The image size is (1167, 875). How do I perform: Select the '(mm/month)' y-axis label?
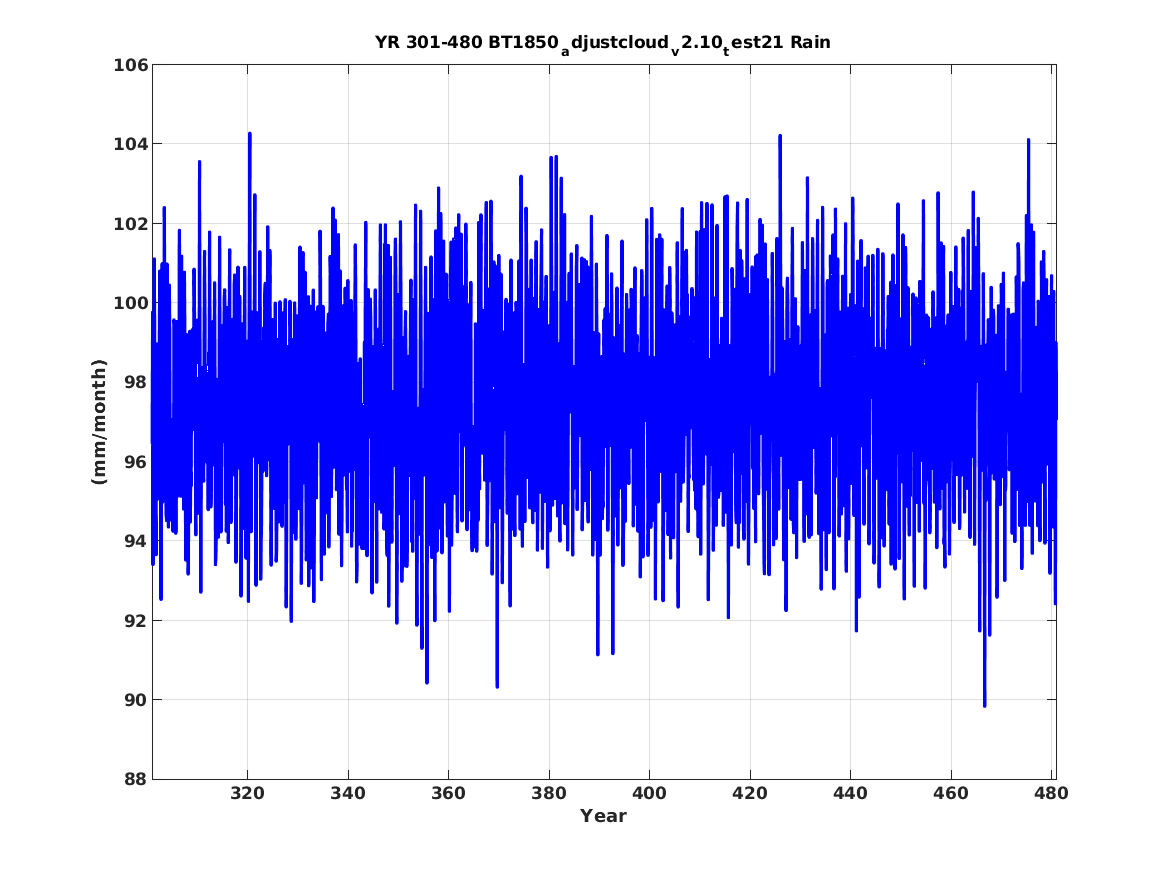coord(99,422)
